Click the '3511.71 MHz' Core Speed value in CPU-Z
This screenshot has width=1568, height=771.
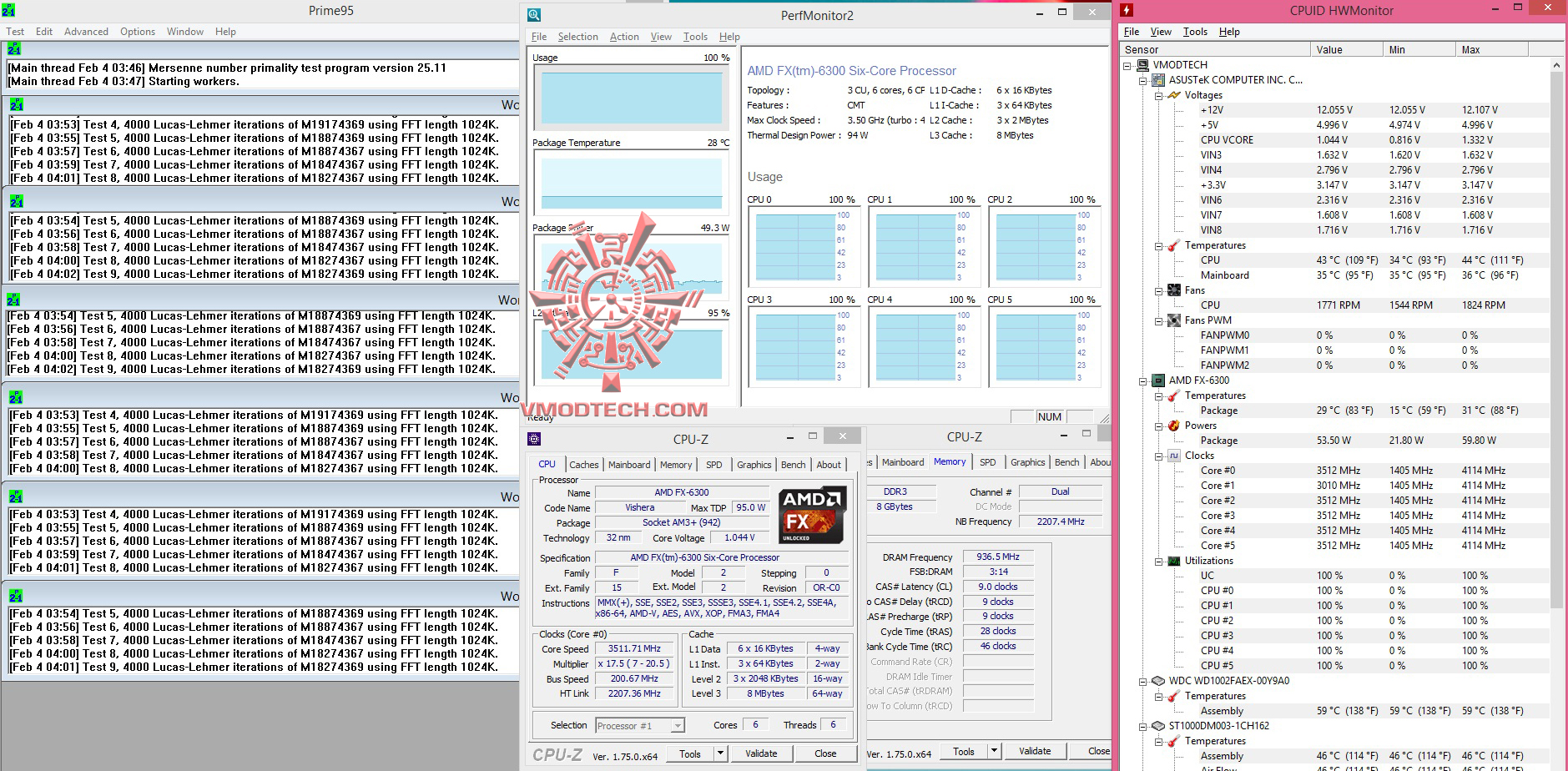(634, 648)
